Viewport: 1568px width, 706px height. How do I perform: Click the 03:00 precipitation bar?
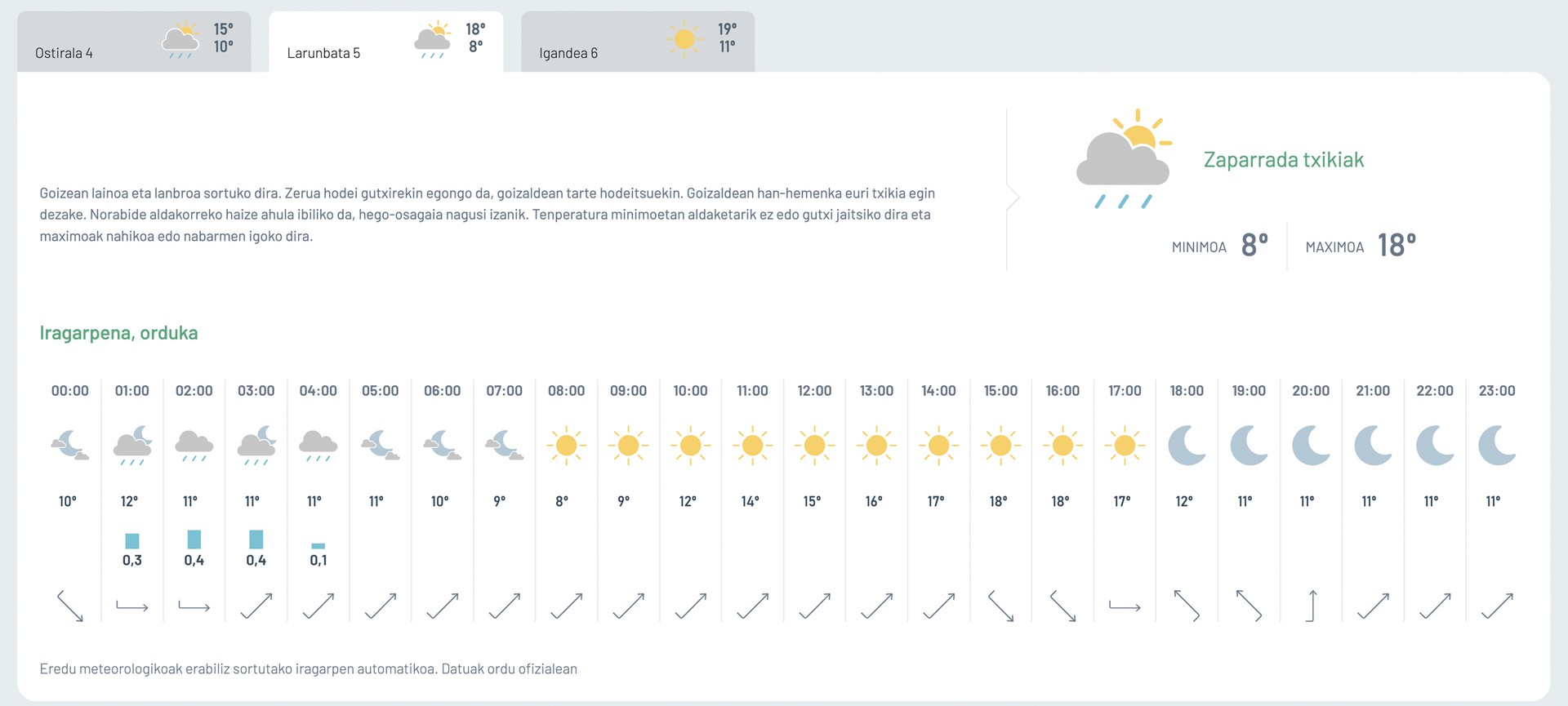coord(256,539)
